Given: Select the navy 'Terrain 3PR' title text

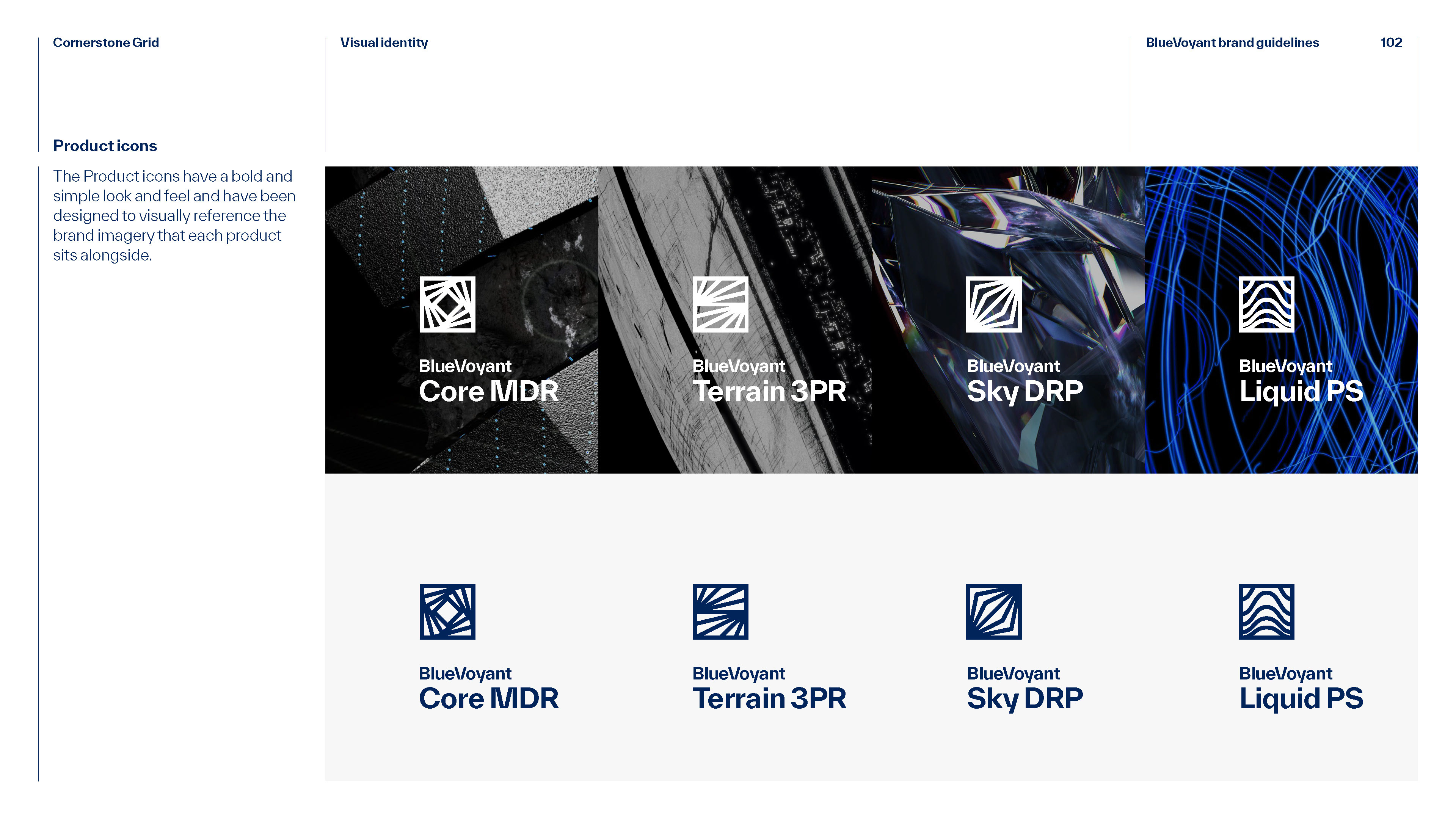Looking at the screenshot, I should tap(769, 698).
